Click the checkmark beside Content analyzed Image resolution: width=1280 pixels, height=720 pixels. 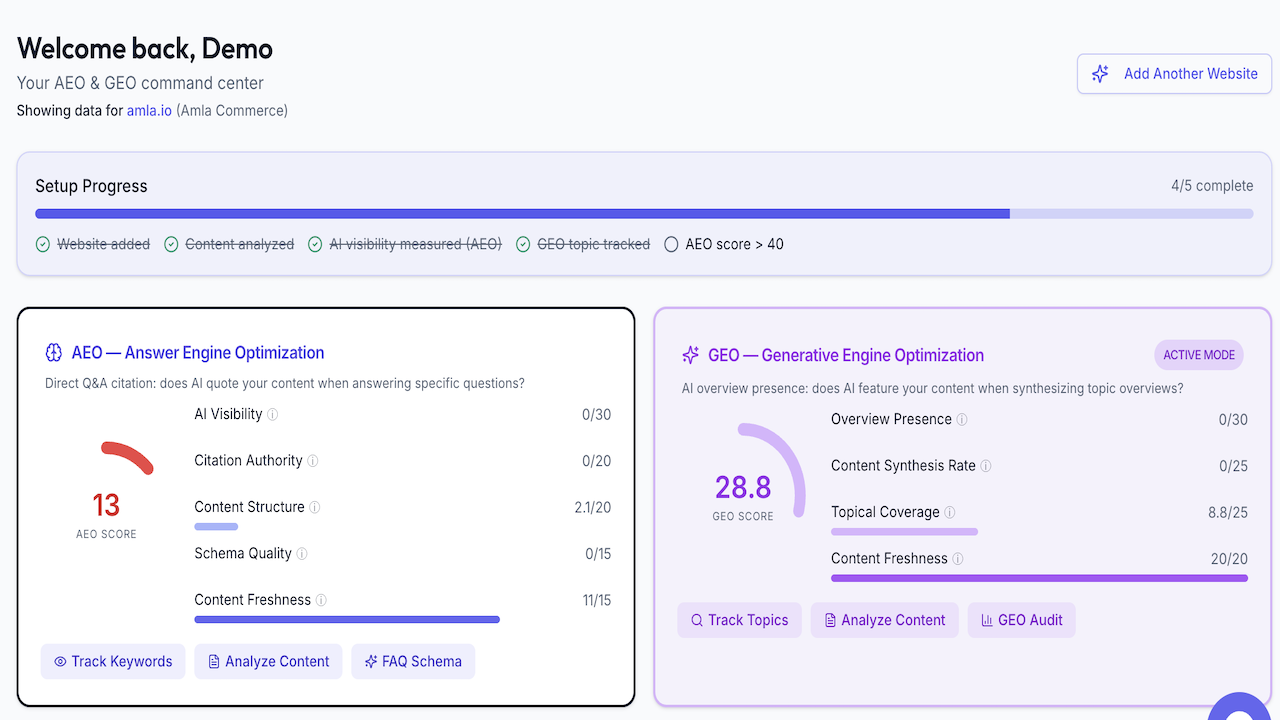pyautogui.click(x=171, y=244)
